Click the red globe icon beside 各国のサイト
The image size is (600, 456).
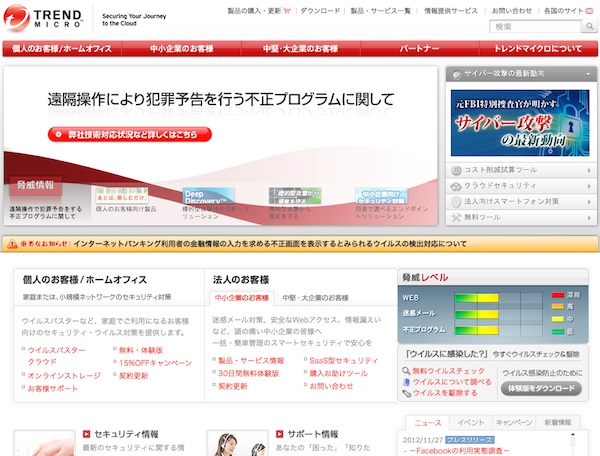tap(592, 11)
